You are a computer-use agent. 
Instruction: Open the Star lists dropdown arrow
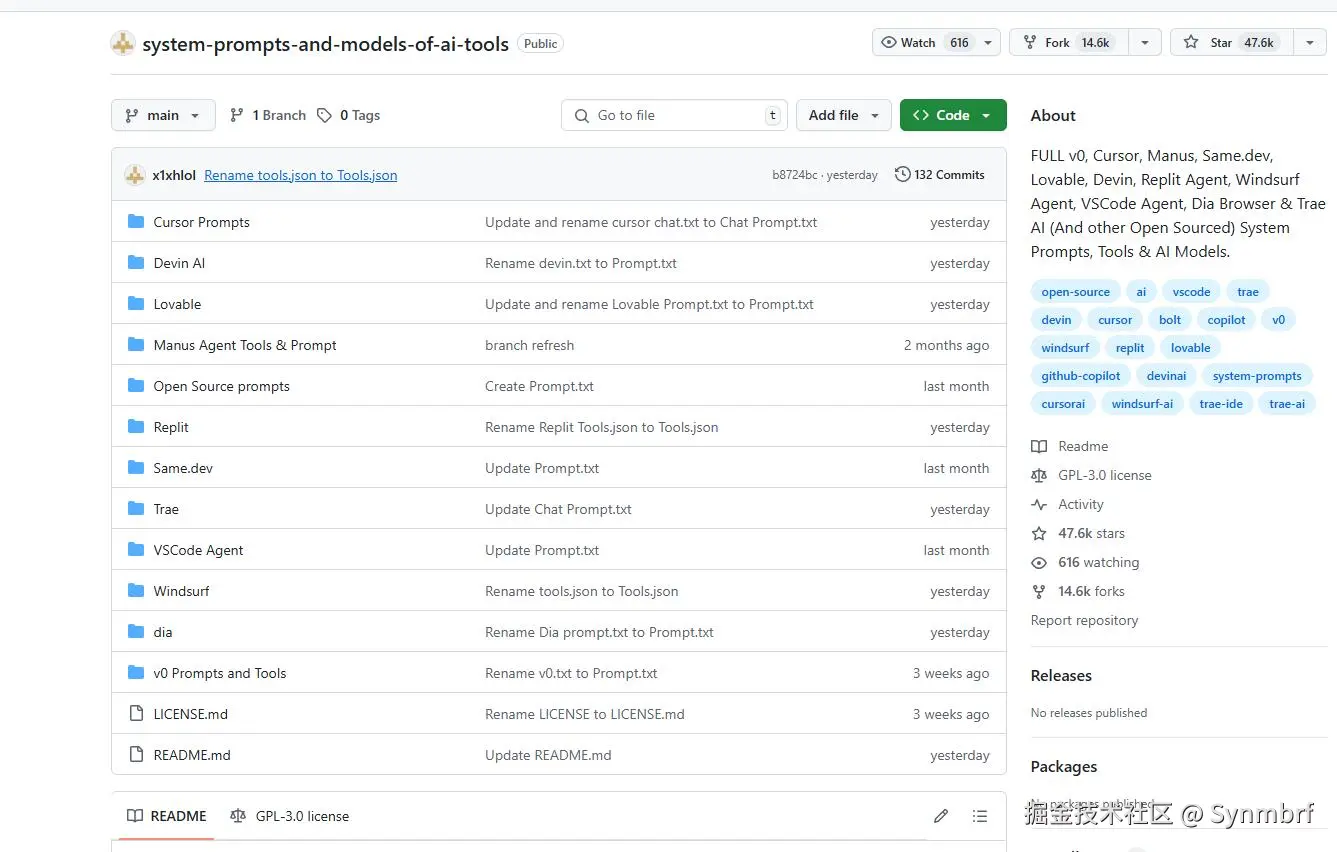[1309, 43]
